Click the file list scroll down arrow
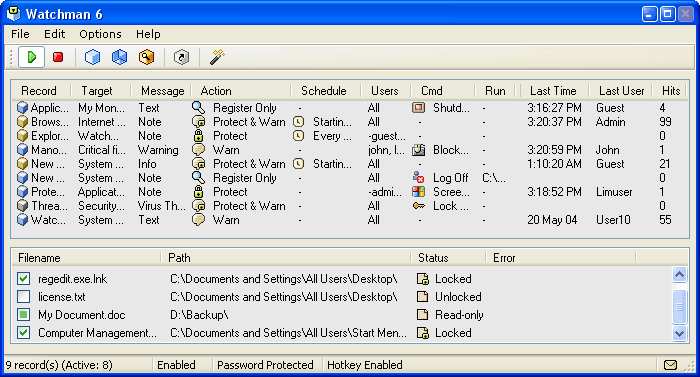Image resolution: width=700 pixels, height=377 pixels. coord(679,333)
